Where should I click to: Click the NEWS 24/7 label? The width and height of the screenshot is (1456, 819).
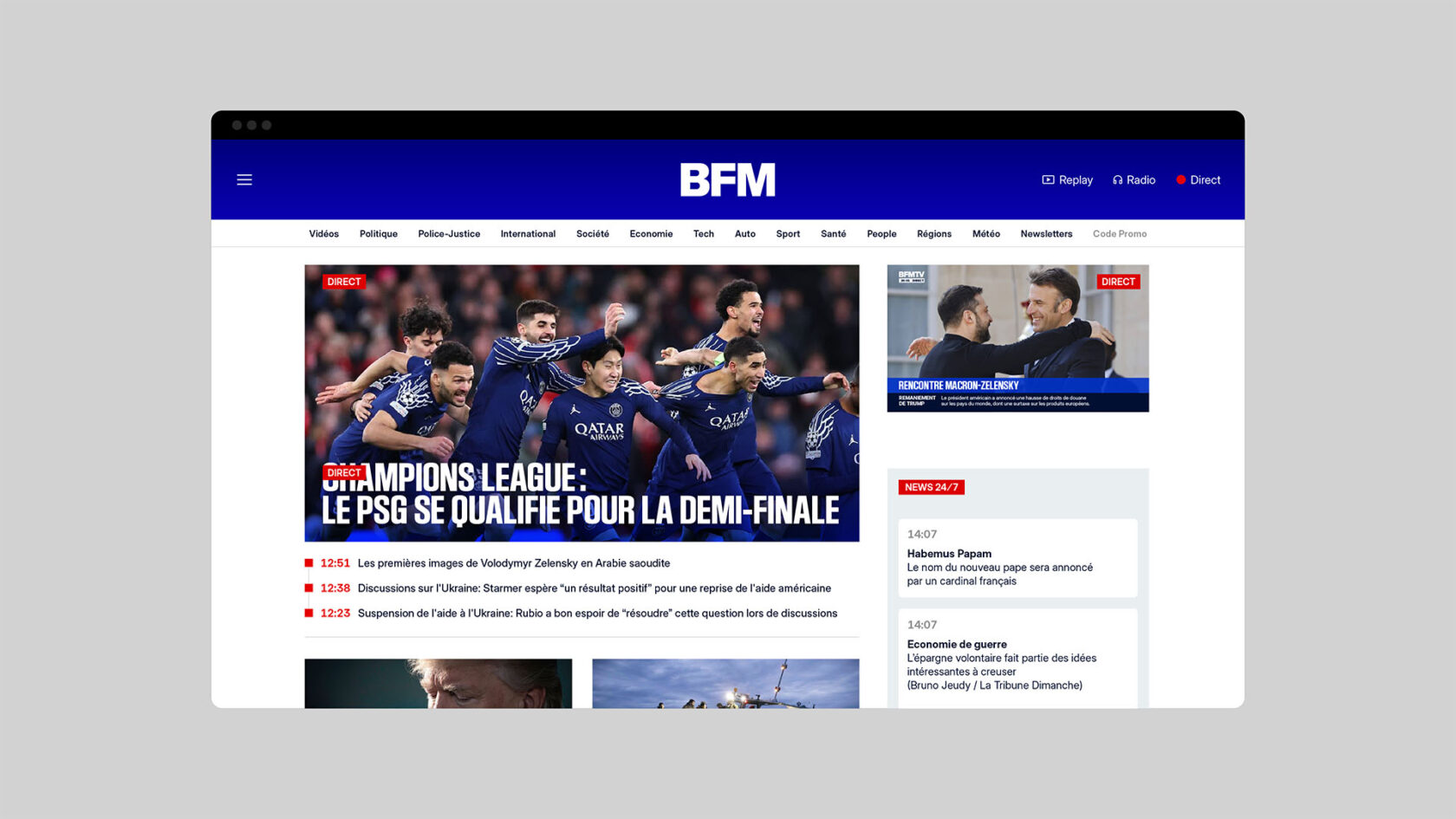932,487
